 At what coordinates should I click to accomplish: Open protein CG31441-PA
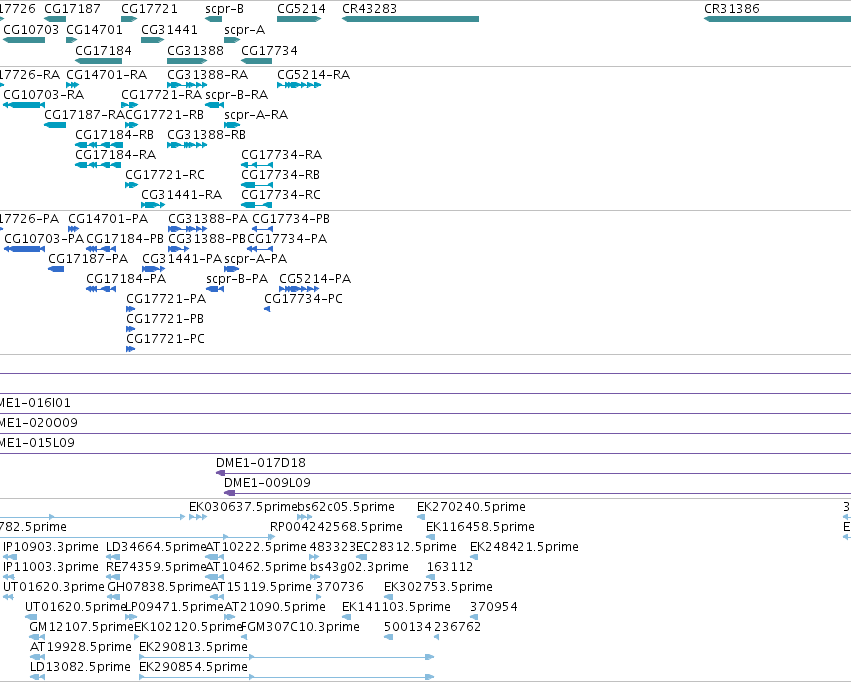[154, 269]
